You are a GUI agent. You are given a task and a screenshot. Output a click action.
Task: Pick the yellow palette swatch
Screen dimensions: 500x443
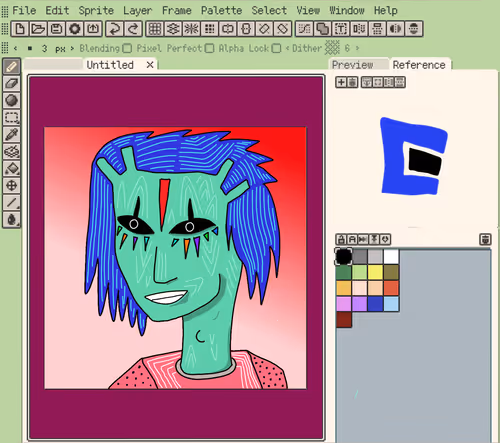pyautogui.click(x=375, y=272)
